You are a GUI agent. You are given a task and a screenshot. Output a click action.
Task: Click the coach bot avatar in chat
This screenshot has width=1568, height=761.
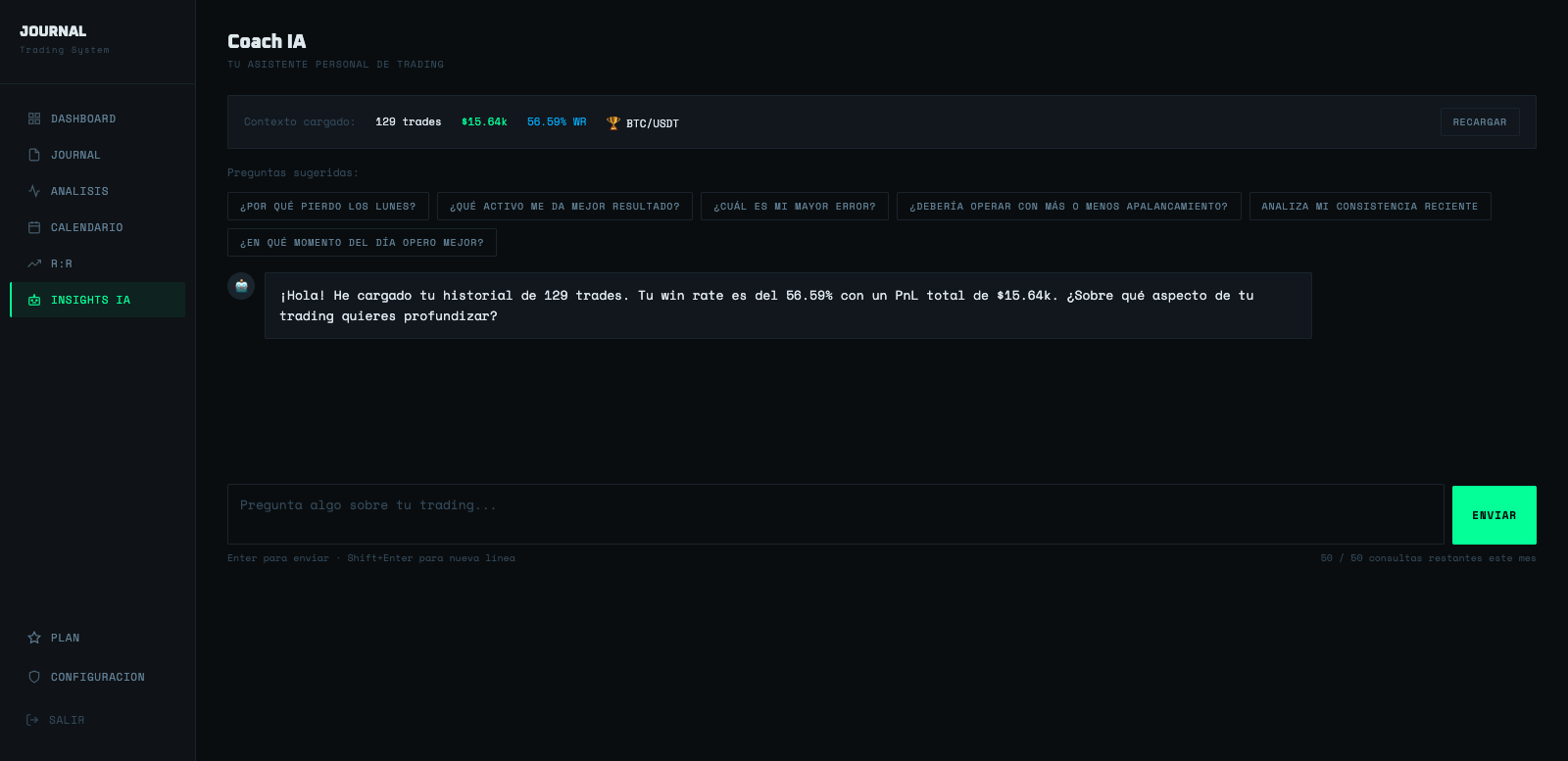tap(241, 286)
